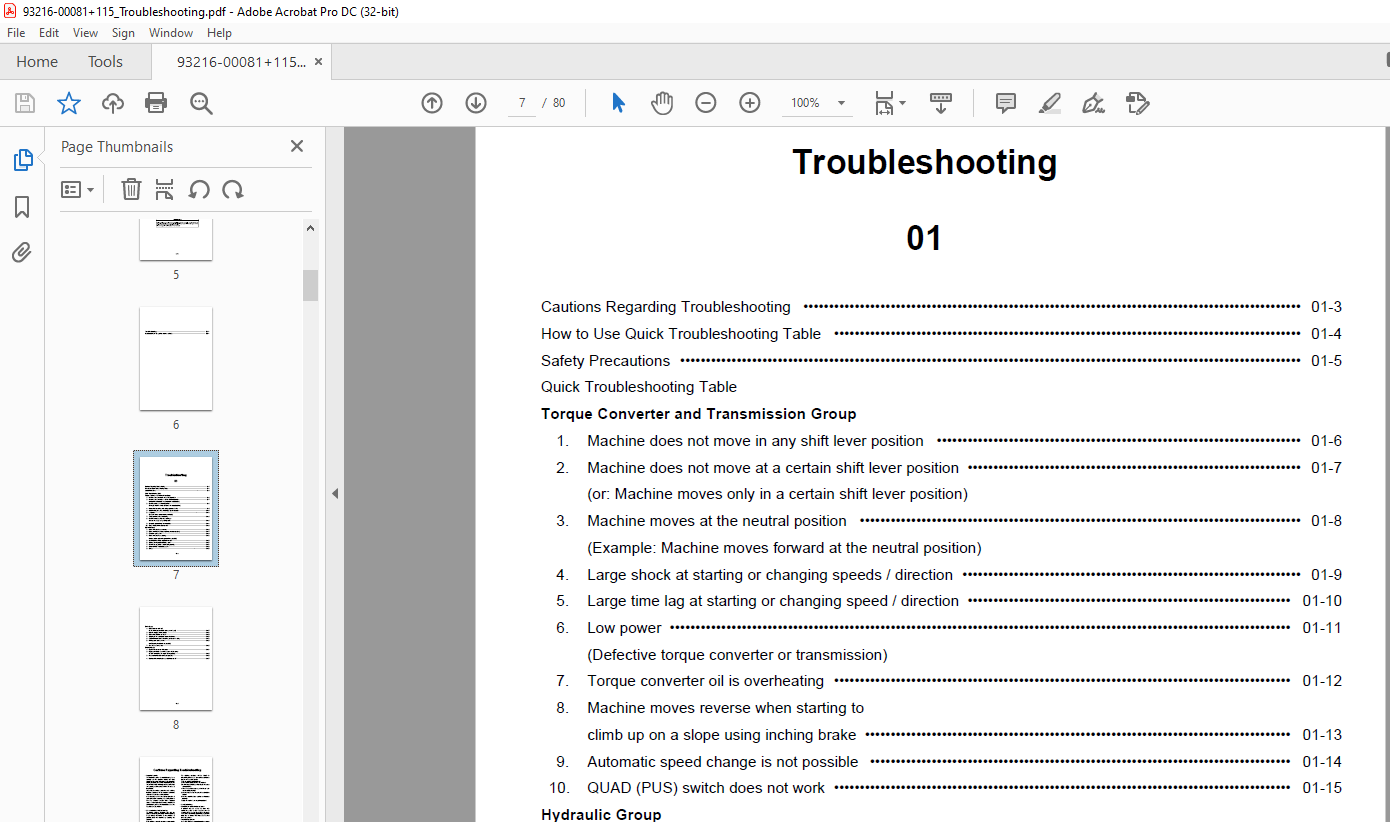Open Page Thumbnails panel icon in sidebar
Viewport: 1390px width, 822px height.
tap(22, 160)
